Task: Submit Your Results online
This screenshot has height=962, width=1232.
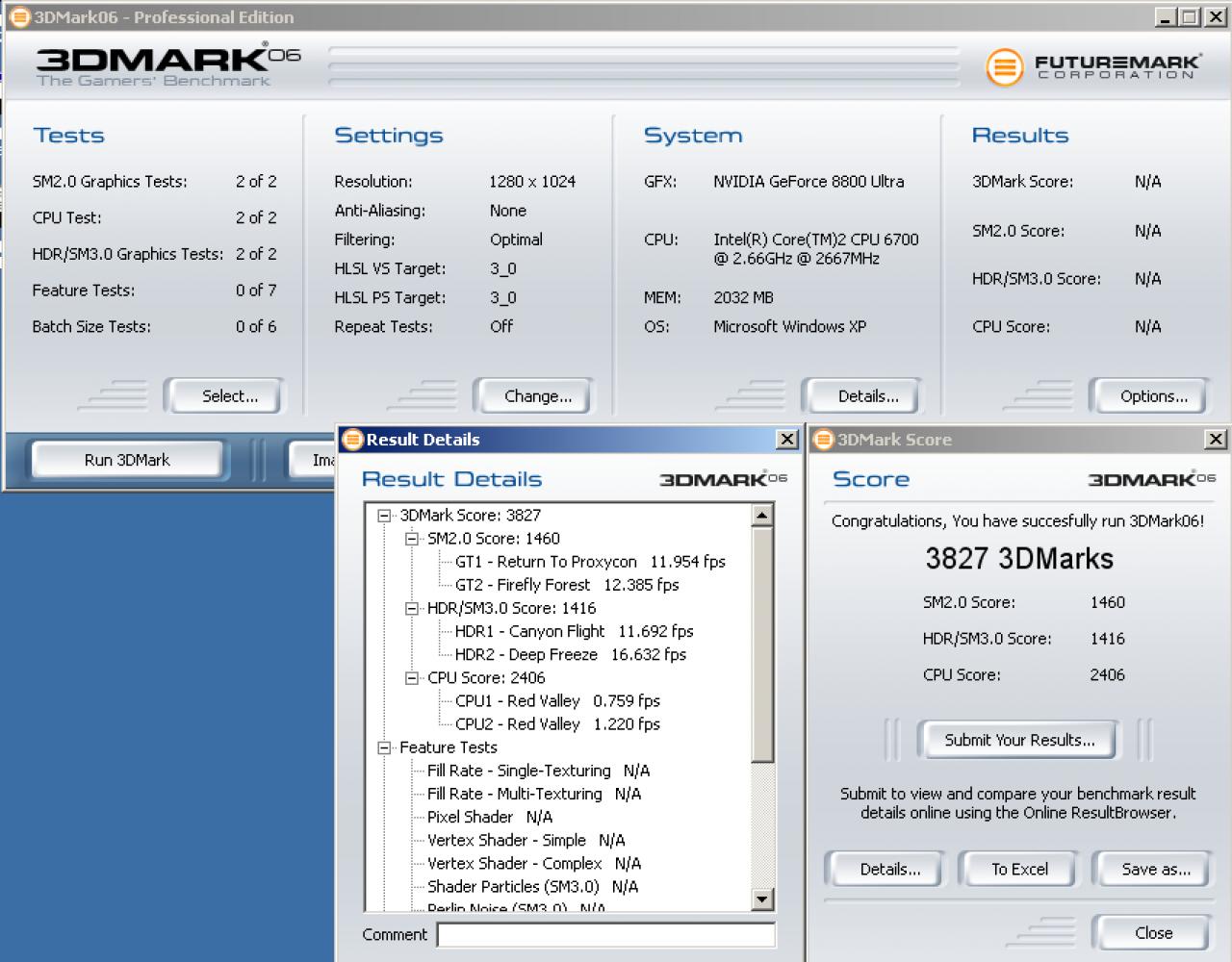Action: (1019, 740)
